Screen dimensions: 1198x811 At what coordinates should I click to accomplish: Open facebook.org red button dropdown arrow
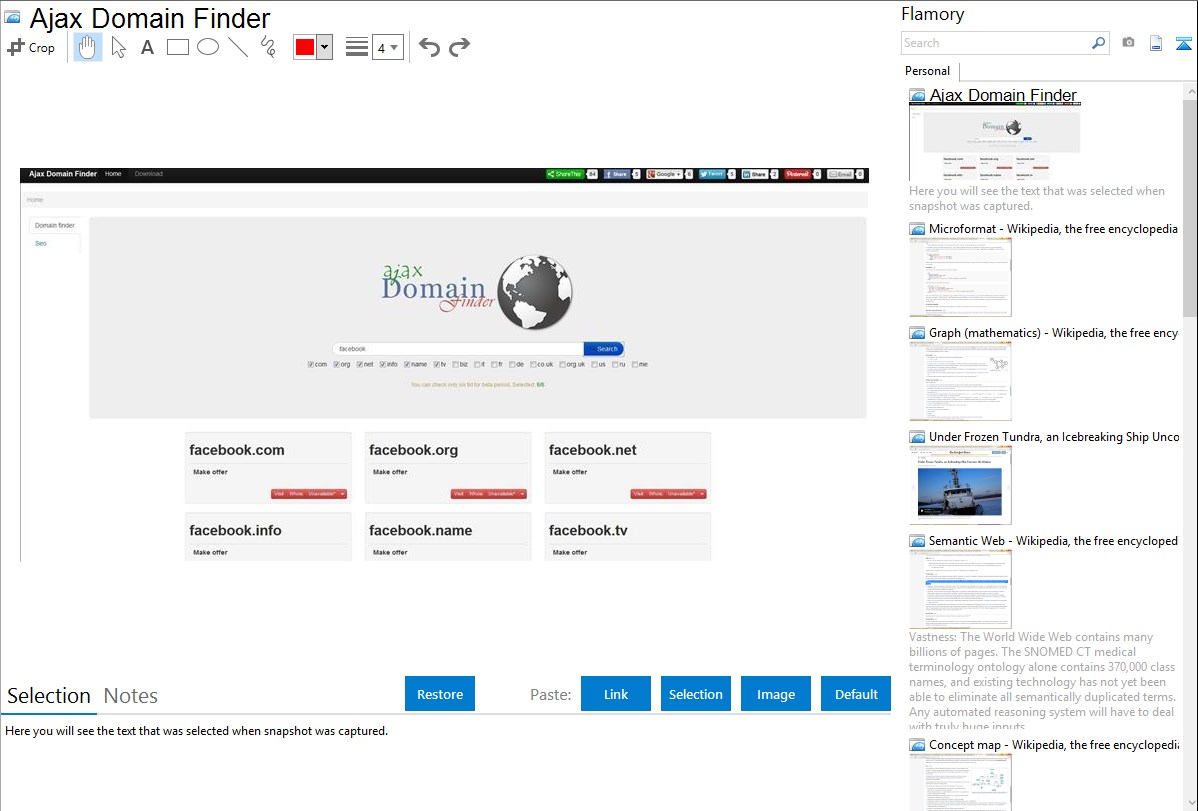pyautogui.click(x=523, y=494)
